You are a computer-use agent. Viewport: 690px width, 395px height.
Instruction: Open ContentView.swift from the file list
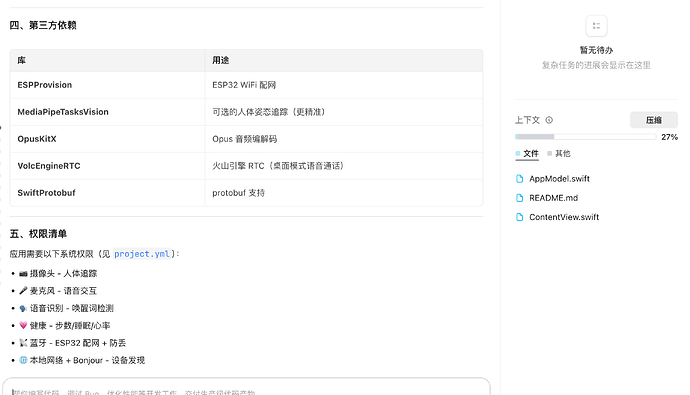(564, 217)
